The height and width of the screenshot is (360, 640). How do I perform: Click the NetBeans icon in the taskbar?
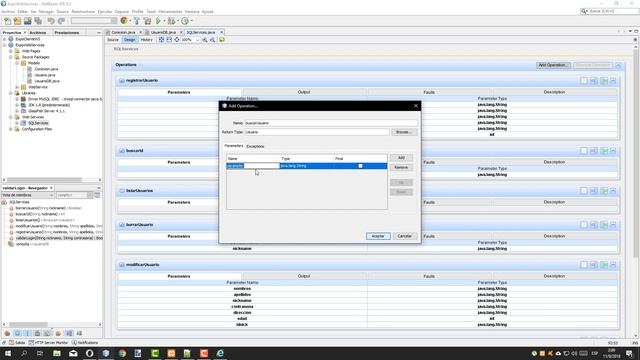(106, 353)
